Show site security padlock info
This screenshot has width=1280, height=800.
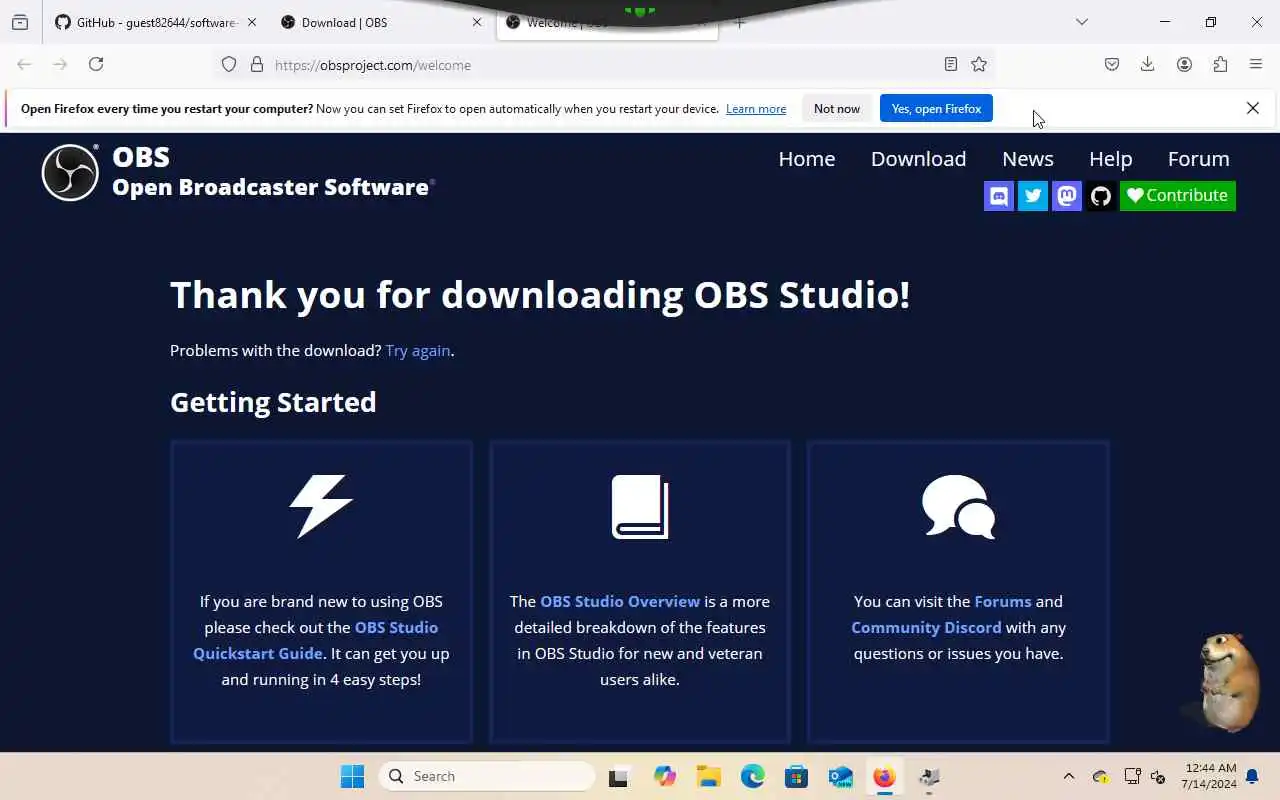point(257,64)
